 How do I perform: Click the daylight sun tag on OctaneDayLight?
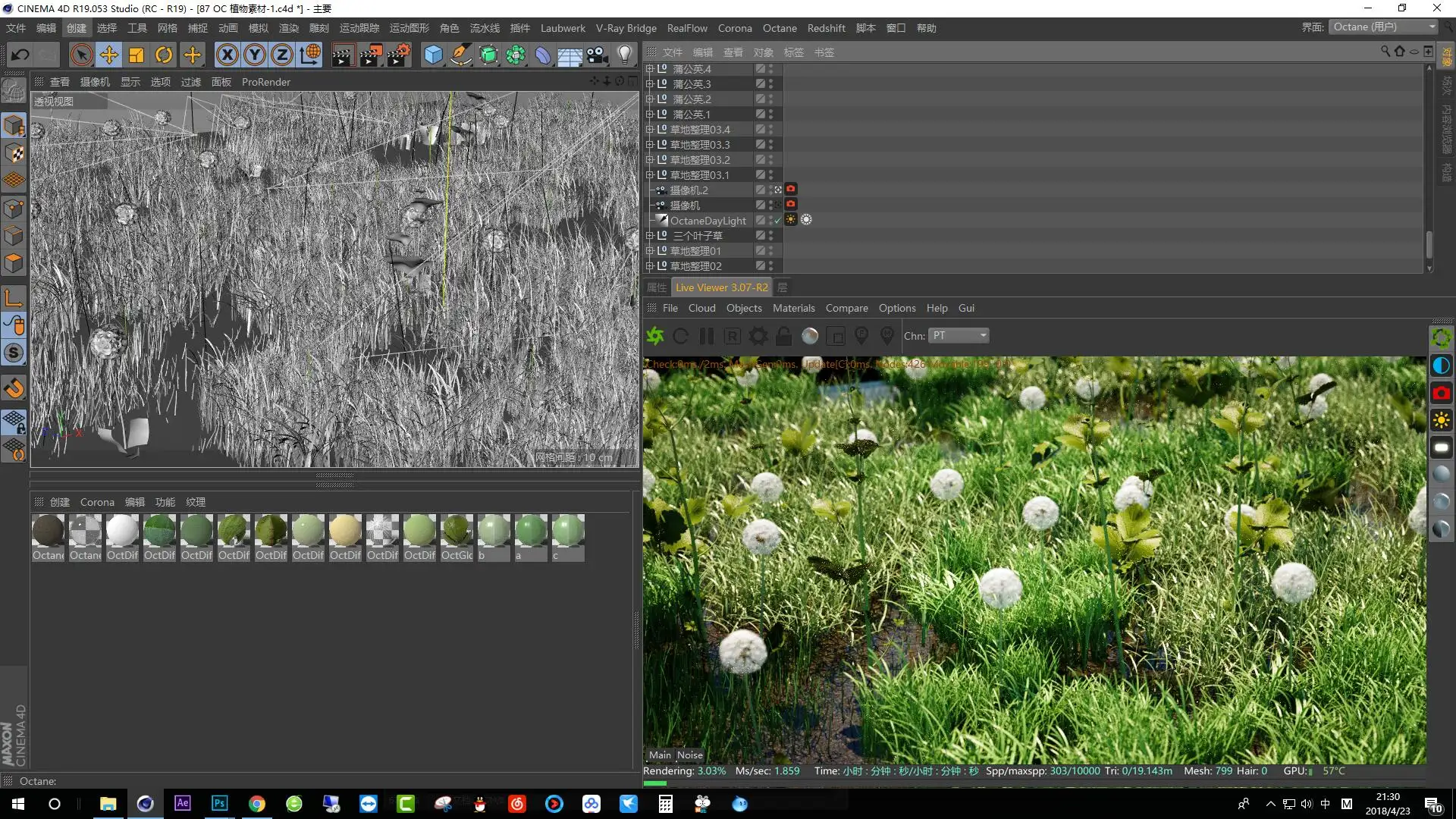[x=791, y=219]
